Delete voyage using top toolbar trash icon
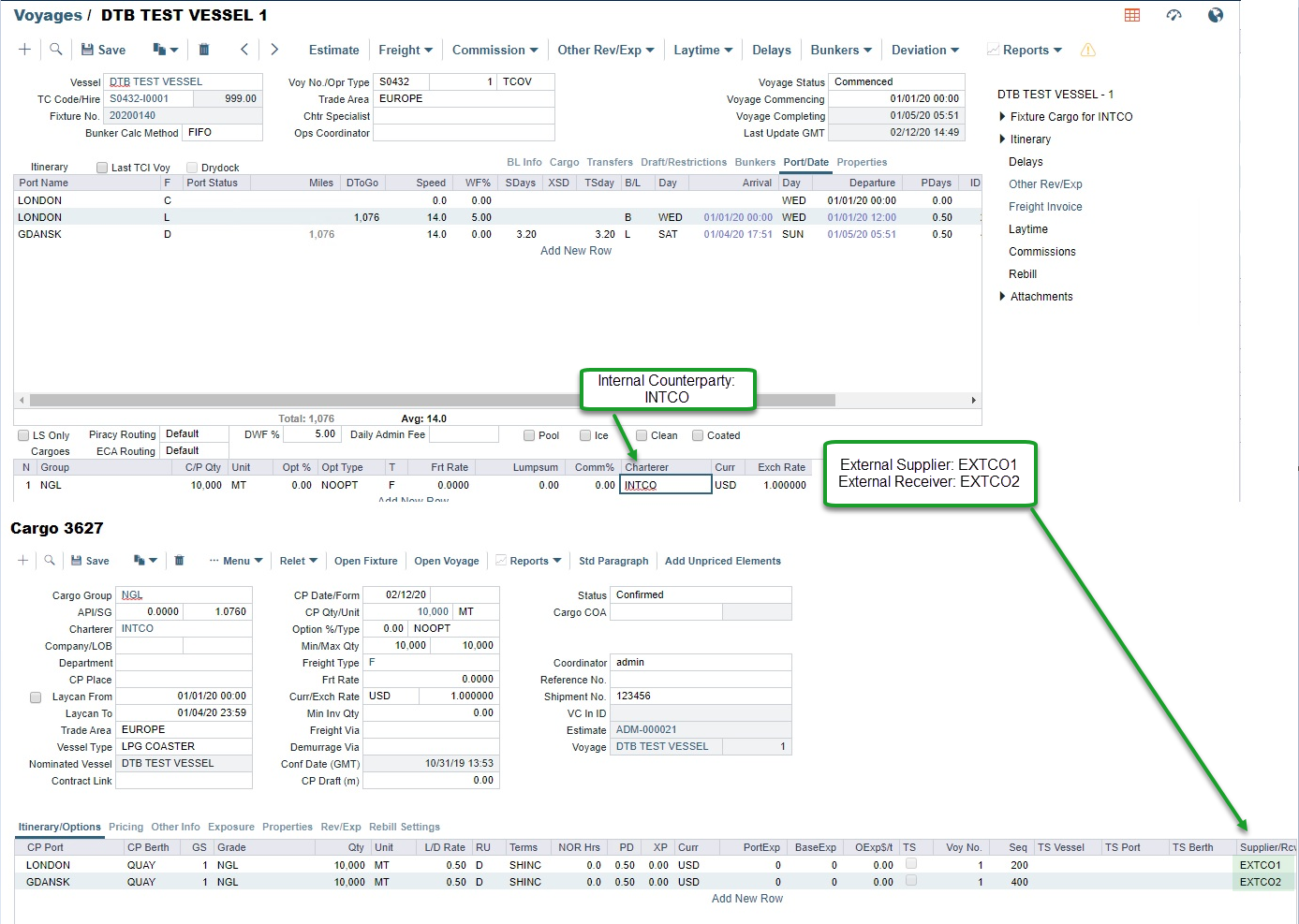 point(204,50)
